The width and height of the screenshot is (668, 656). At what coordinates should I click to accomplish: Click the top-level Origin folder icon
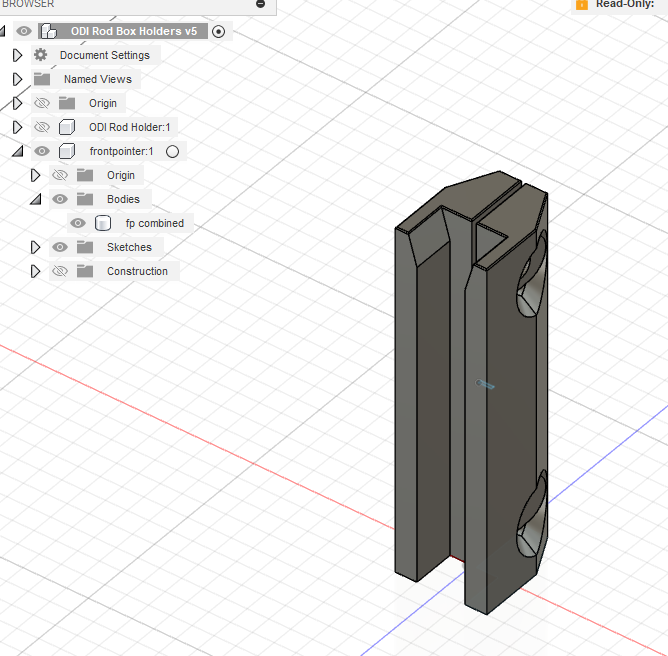coord(67,103)
